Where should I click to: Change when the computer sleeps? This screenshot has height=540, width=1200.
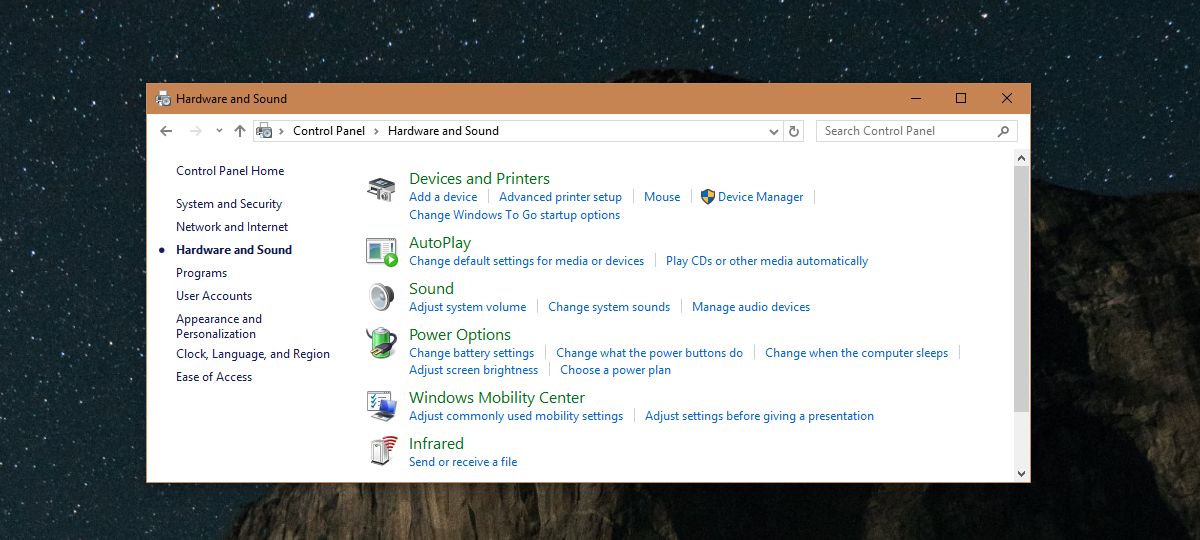pos(856,353)
